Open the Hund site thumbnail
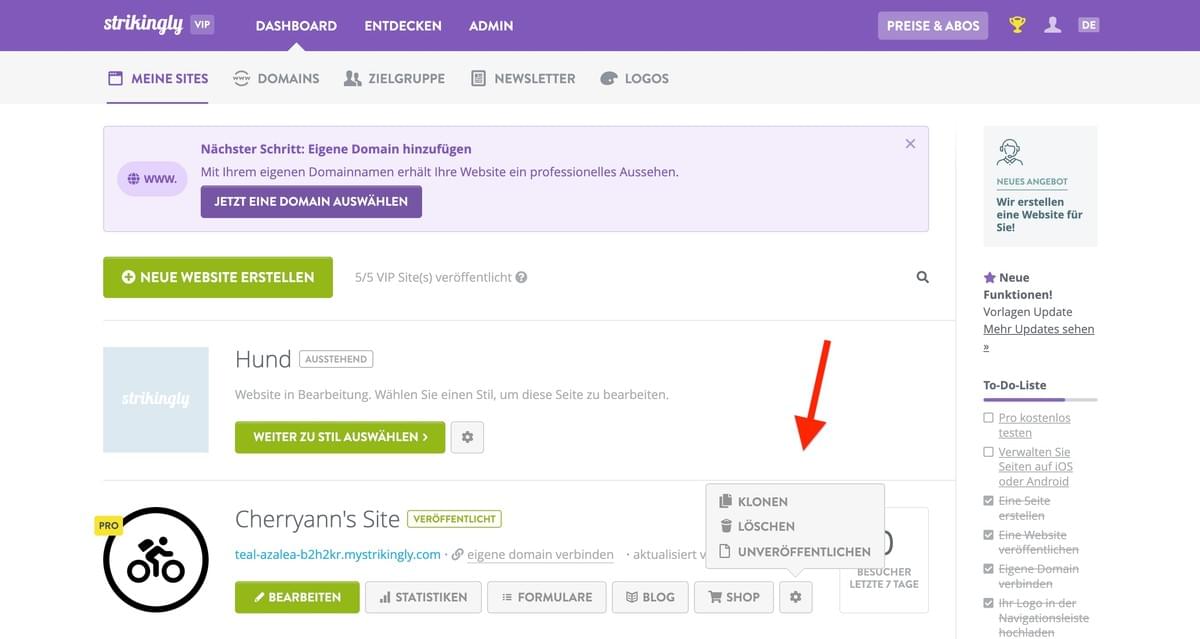Image resolution: width=1200 pixels, height=639 pixels. pyautogui.click(x=156, y=399)
